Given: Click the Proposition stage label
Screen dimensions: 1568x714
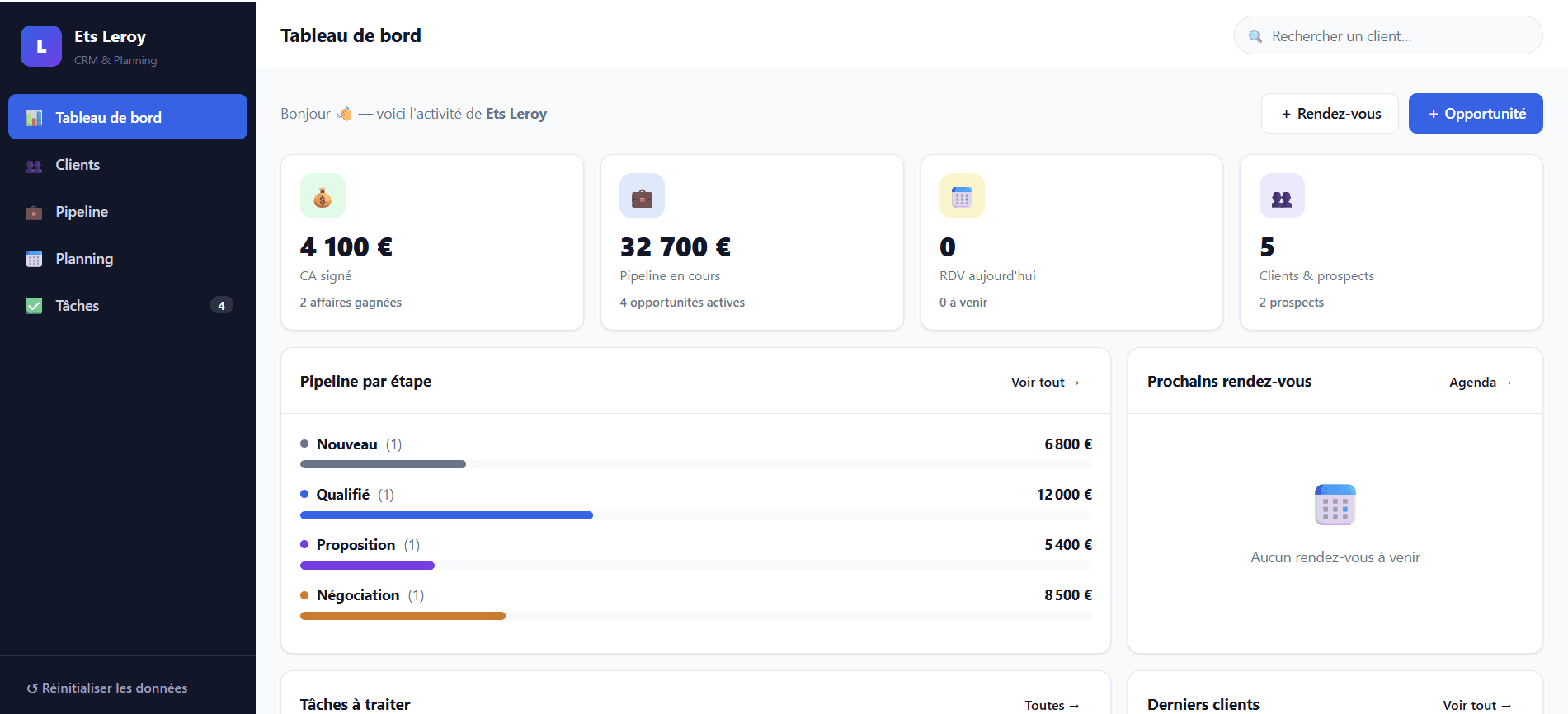Looking at the screenshot, I should (356, 545).
